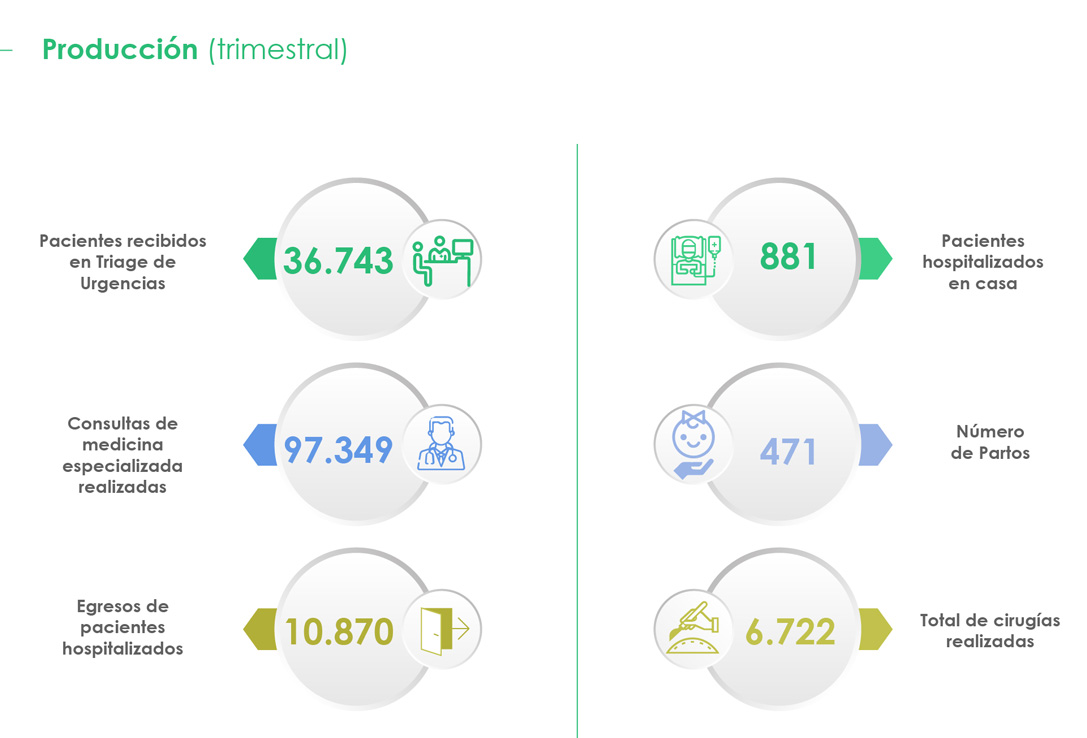Click the green arrow beside 36.743
Image resolution: width=1087 pixels, height=738 pixels.
[260, 258]
